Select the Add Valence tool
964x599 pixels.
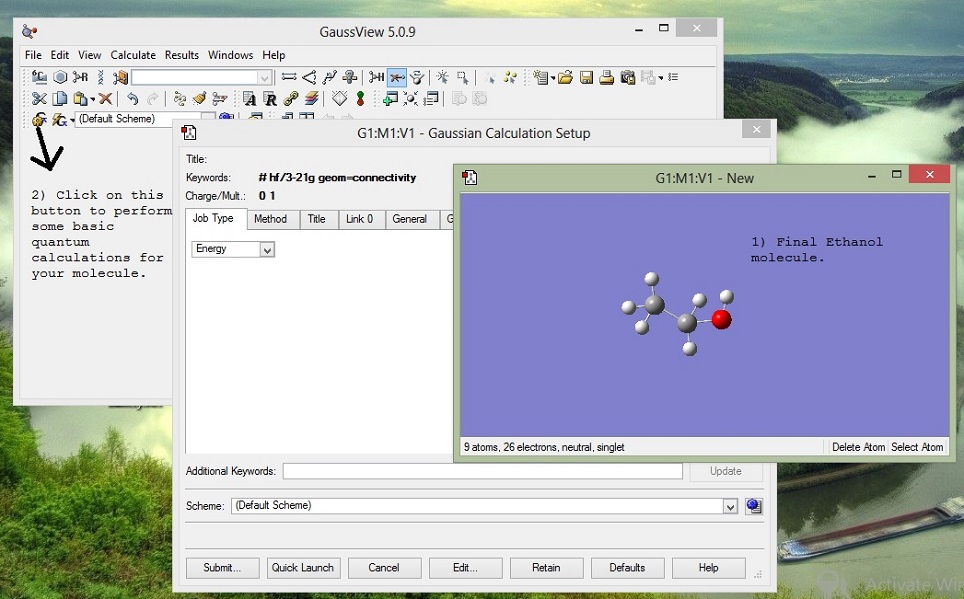click(x=376, y=77)
